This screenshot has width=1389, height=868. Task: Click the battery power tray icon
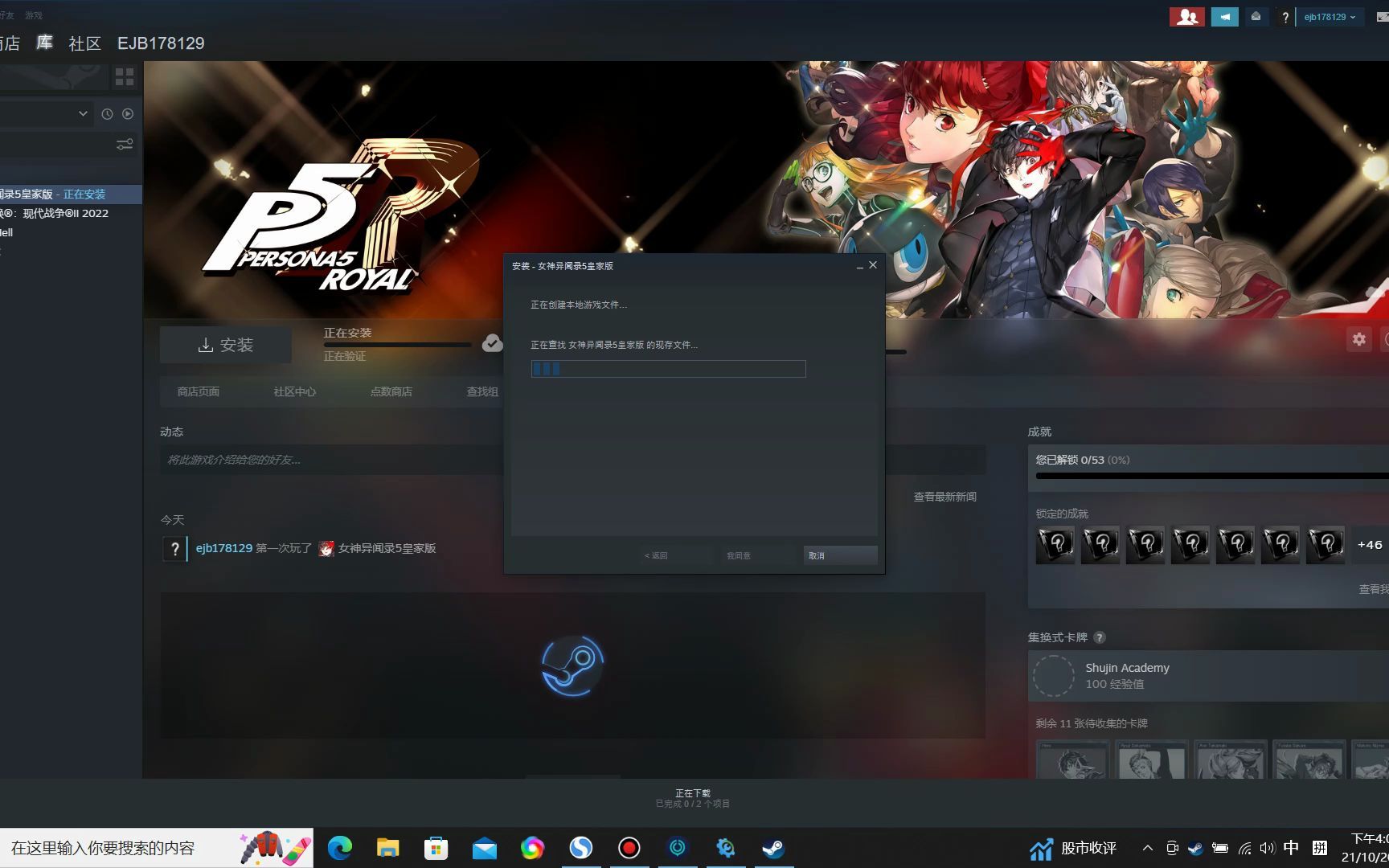(1220, 848)
